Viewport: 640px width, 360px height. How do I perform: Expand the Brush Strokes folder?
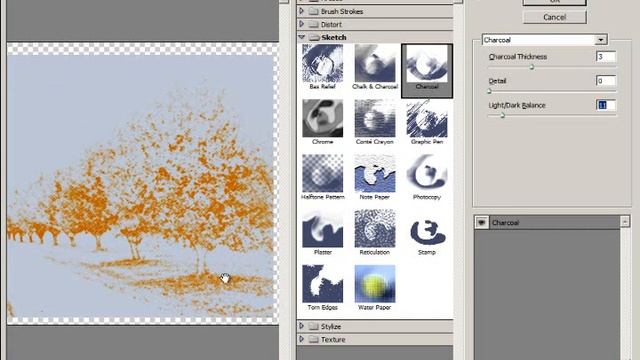tap(302, 11)
